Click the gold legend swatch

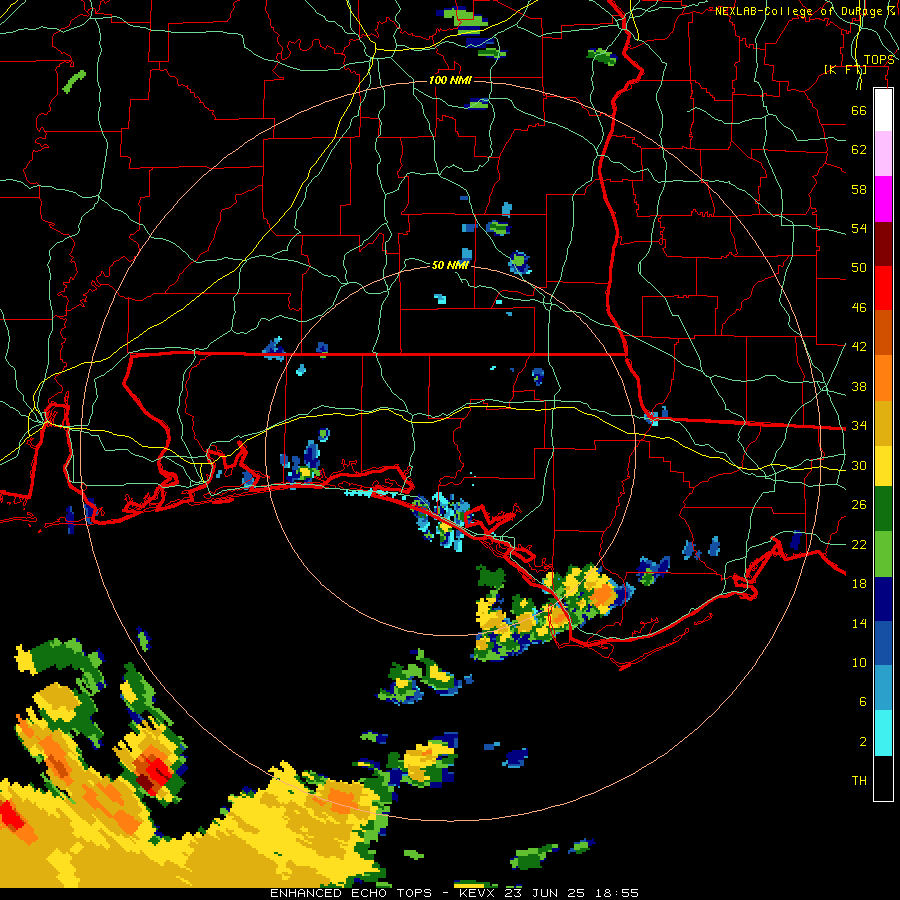pyautogui.click(x=883, y=422)
